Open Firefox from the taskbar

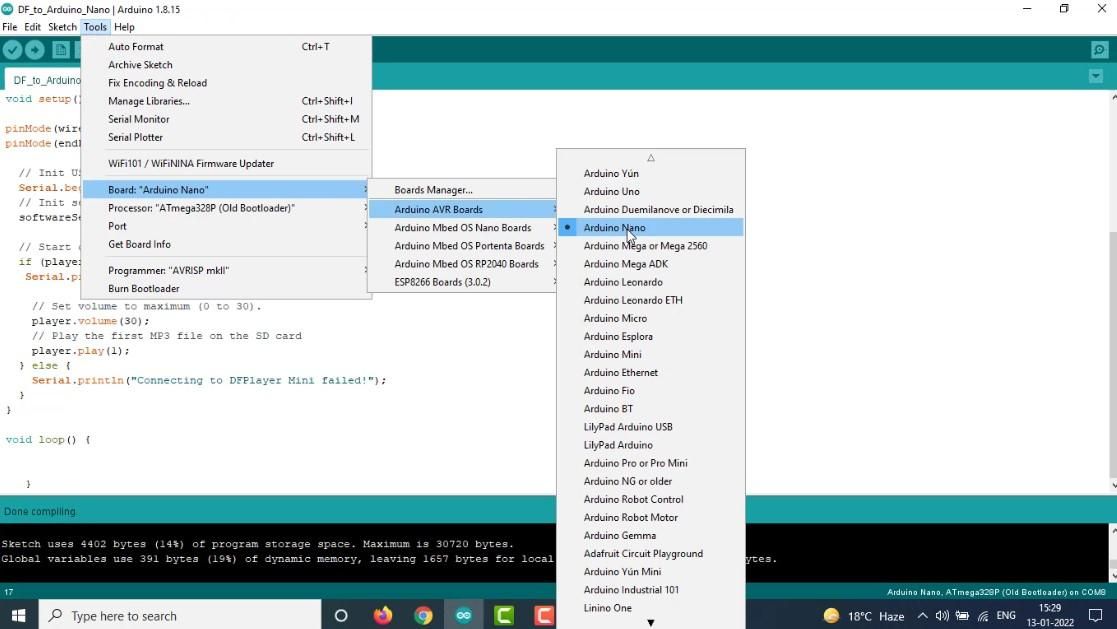point(383,615)
